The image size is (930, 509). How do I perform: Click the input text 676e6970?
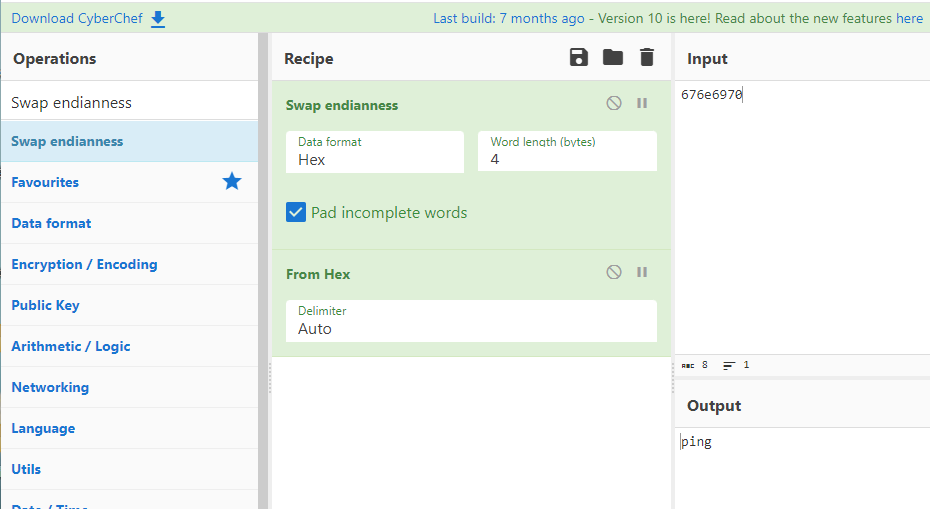(712, 94)
